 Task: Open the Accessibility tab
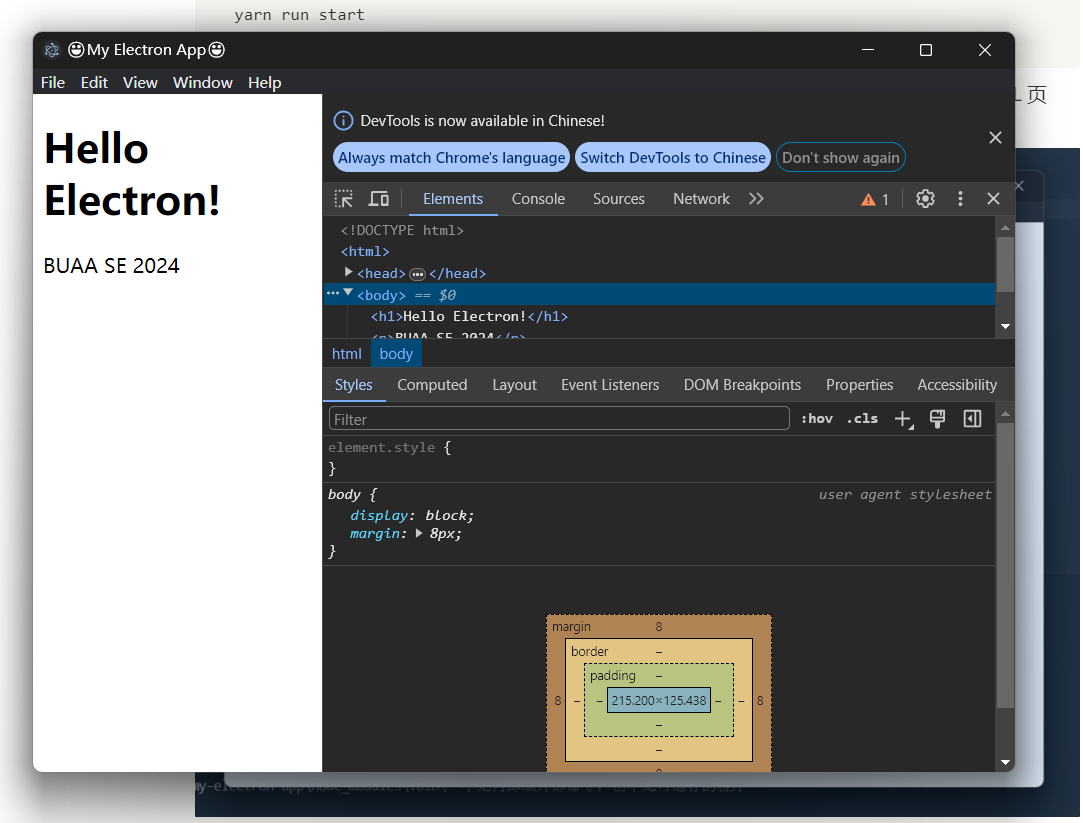(x=957, y=385)
